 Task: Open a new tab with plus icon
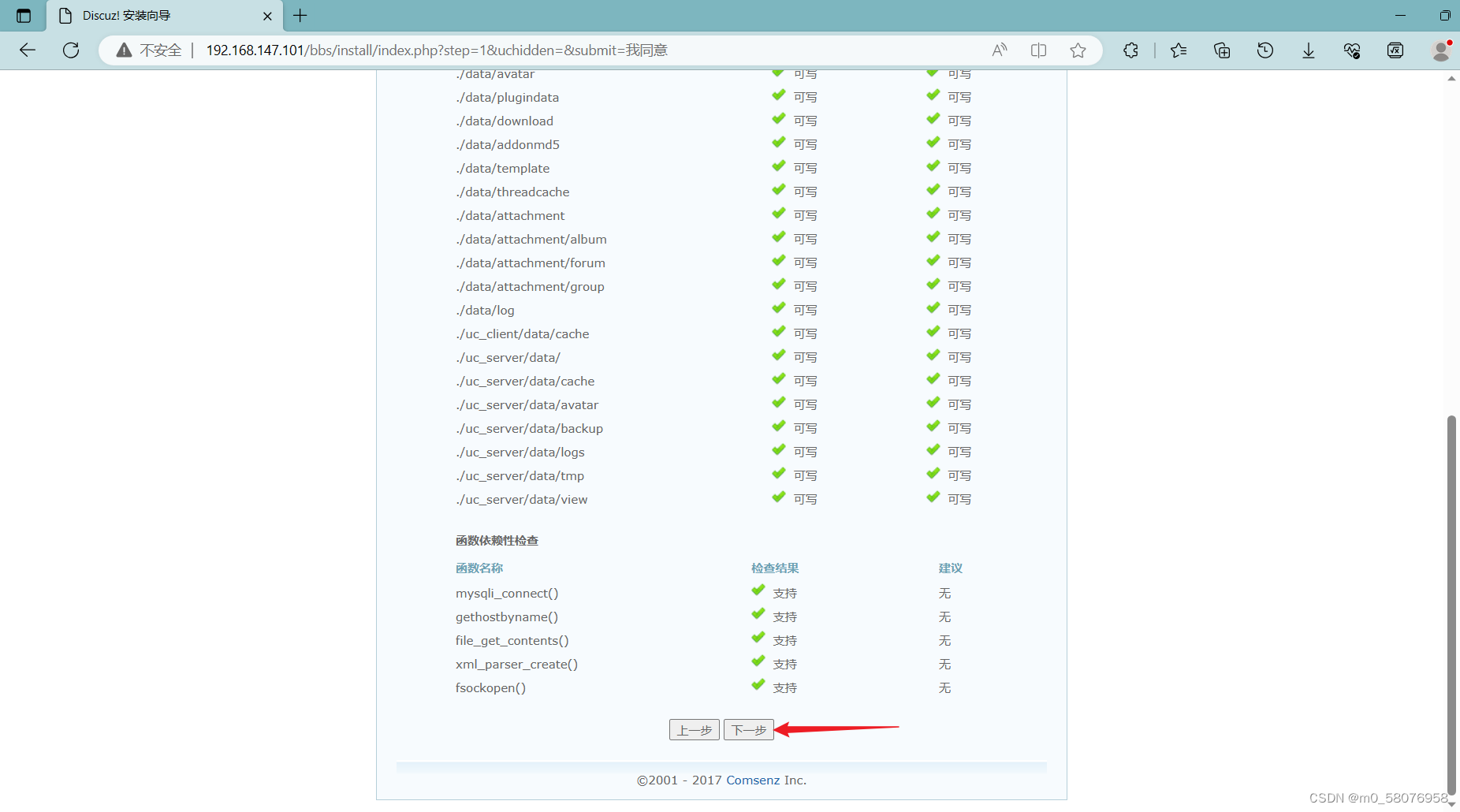(x=300, y=16)
